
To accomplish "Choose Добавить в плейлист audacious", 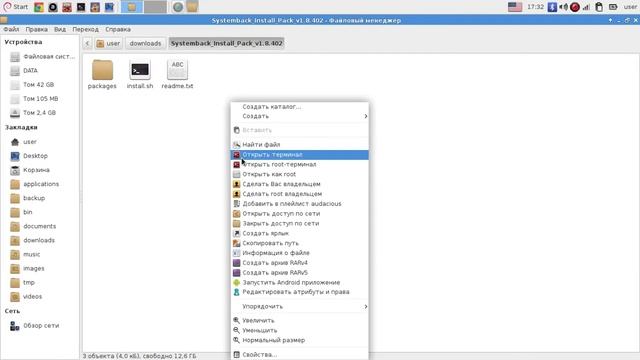I will pos(300,204).
